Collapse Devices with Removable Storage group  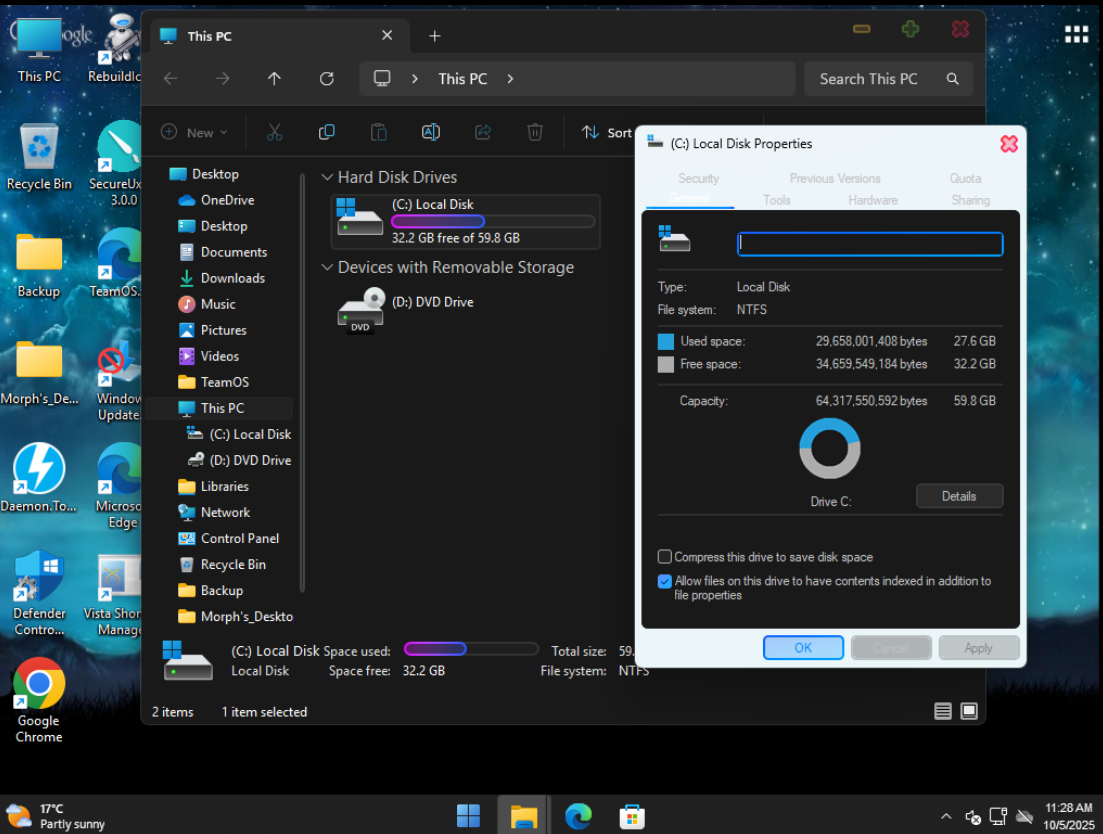pos(326,268)
